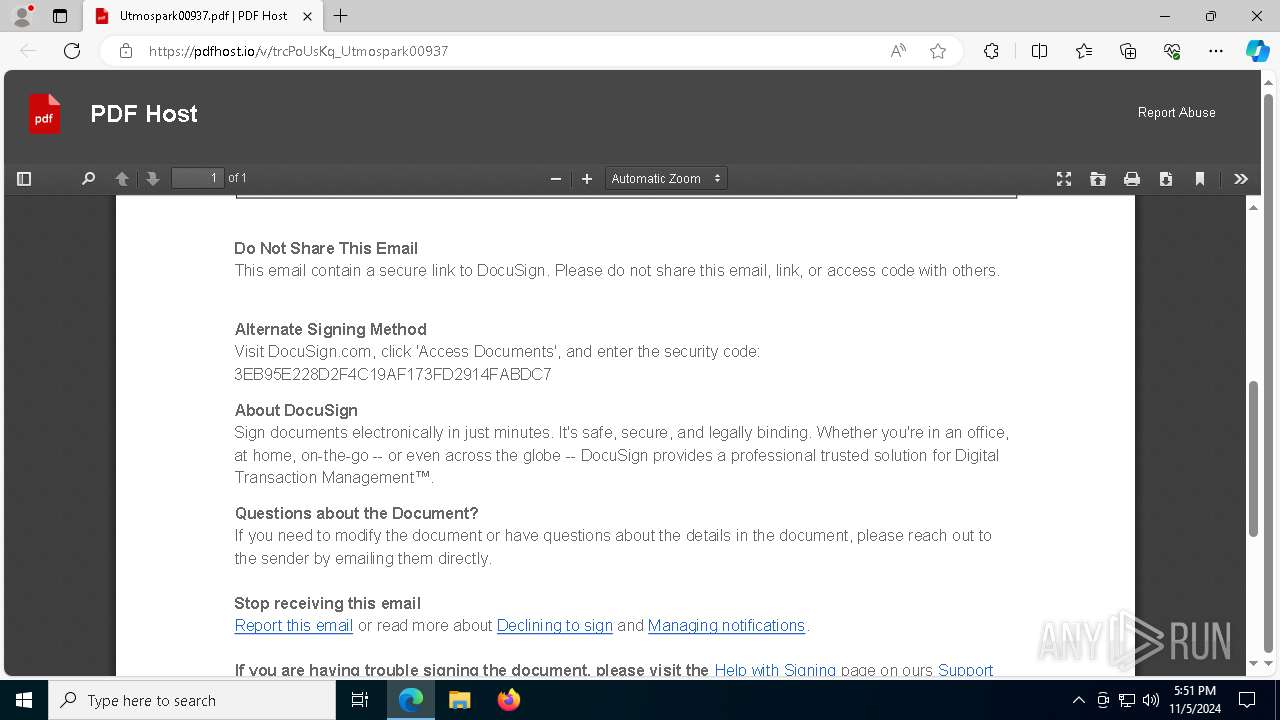
Task: Add this page to favorites
Action: tap(938, 51)
